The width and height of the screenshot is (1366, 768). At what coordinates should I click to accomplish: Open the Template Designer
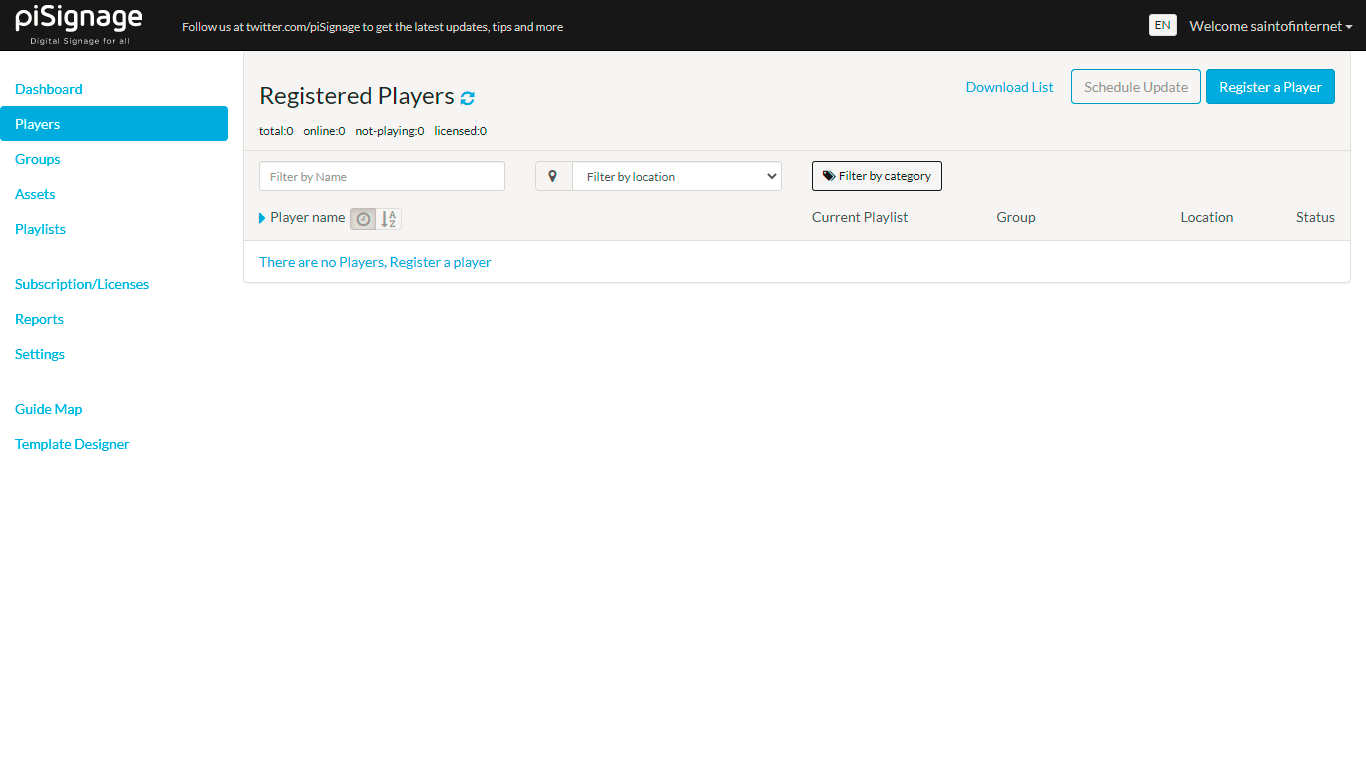pos(72,443)
